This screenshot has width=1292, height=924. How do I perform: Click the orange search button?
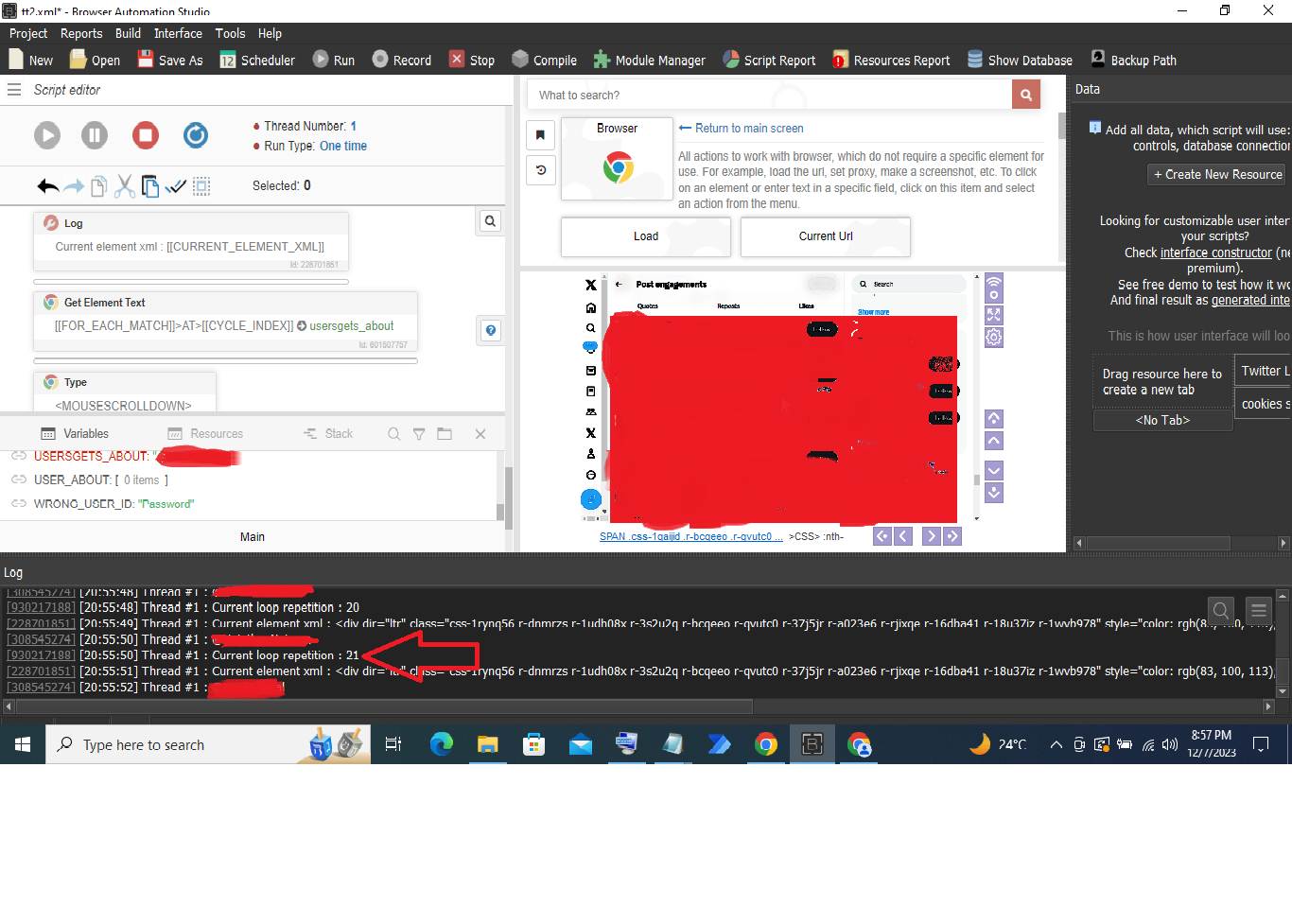(1025, 95)
